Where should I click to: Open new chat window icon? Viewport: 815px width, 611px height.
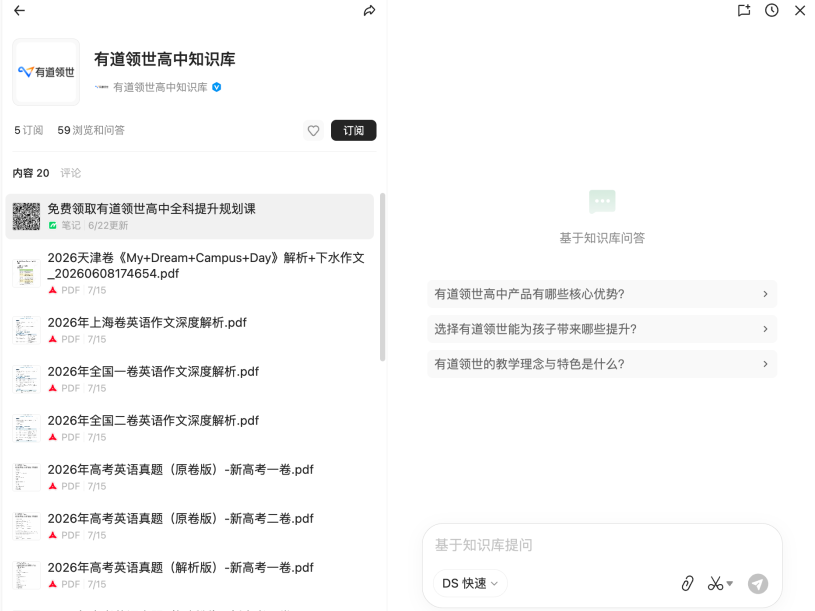click(x=744, y=10)
